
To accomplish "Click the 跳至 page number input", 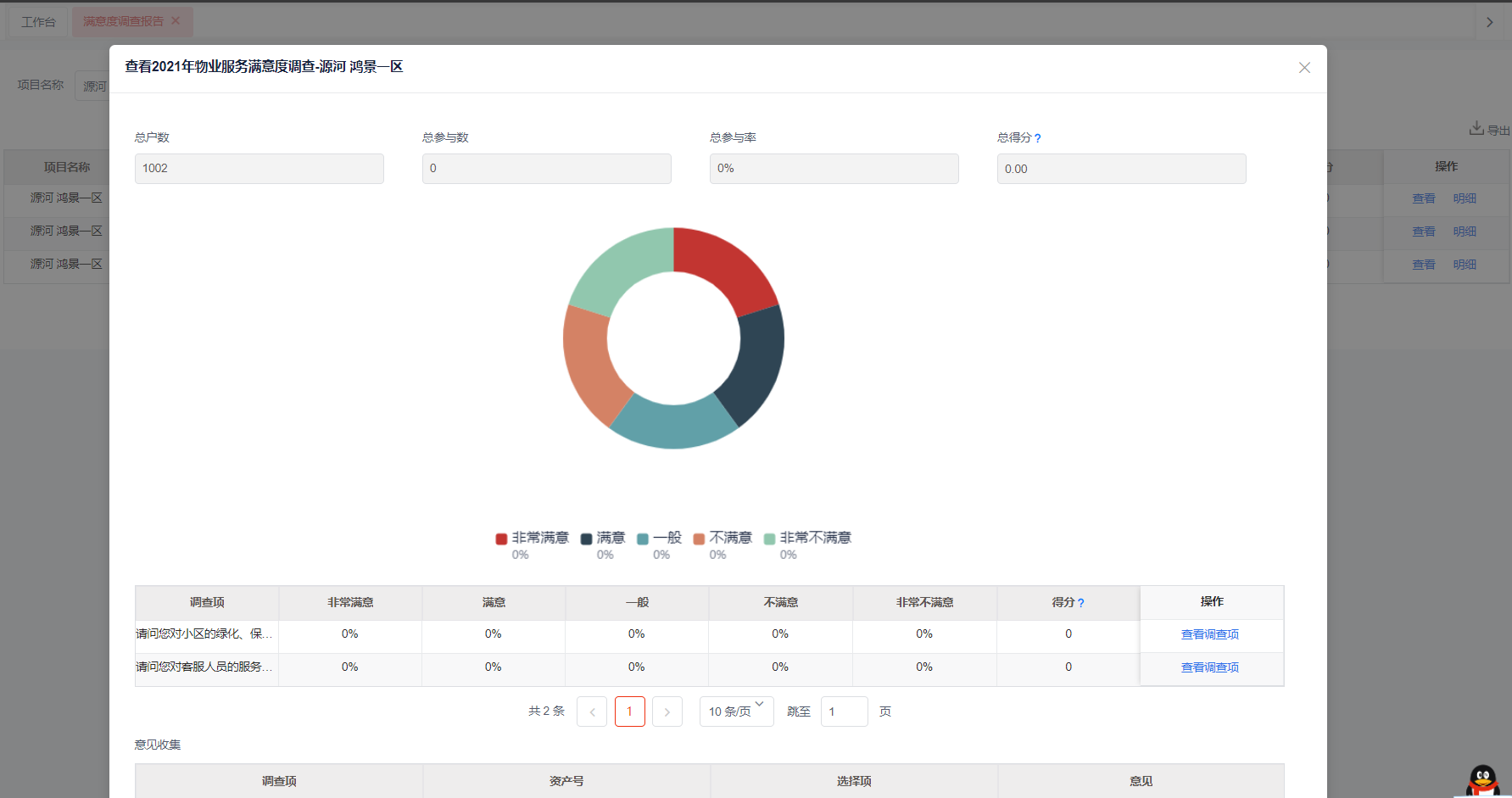I will click(x=844, y=712).
